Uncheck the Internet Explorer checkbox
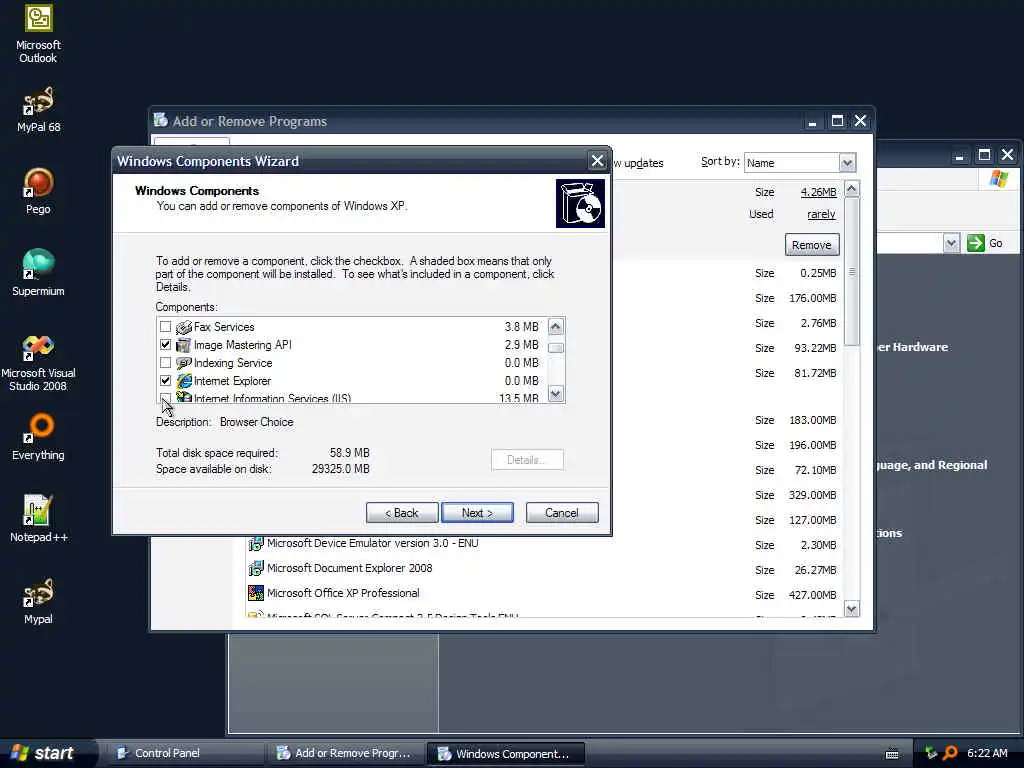The height and width of the screenshot is (768, 1024). (165, 381)
